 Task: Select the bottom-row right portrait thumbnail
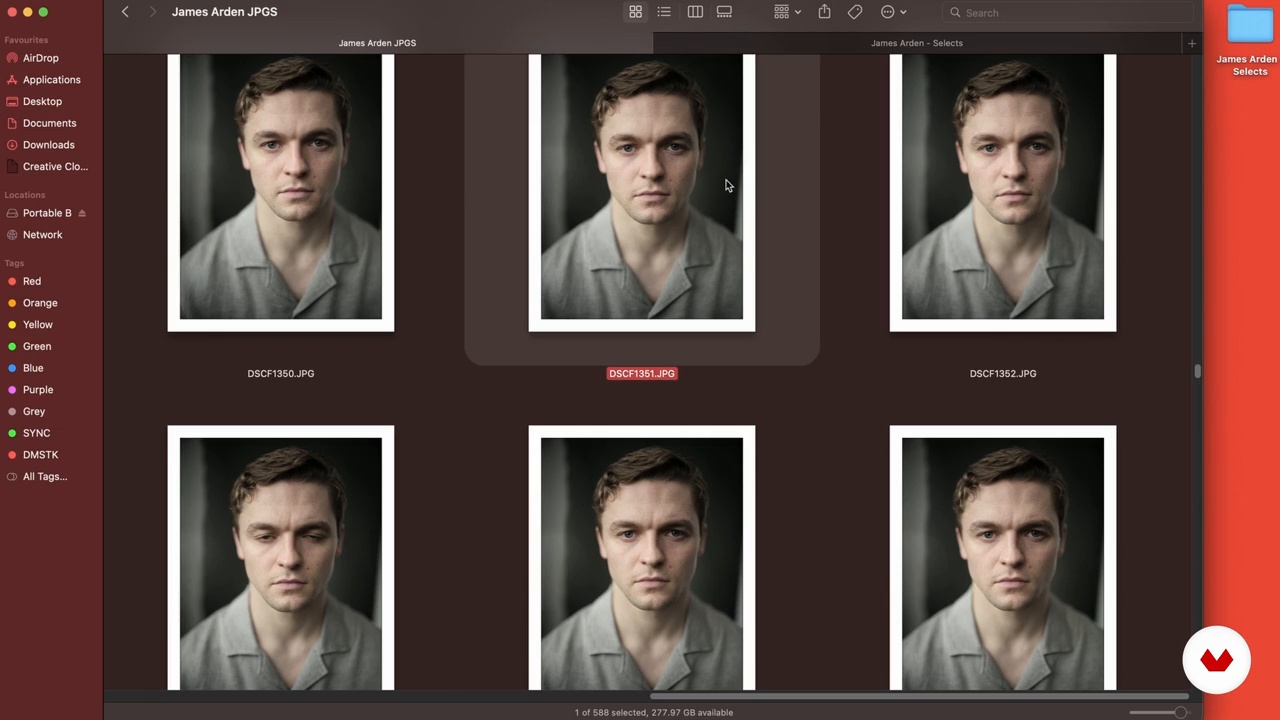pyautogui.click(x=1003, y=558)
